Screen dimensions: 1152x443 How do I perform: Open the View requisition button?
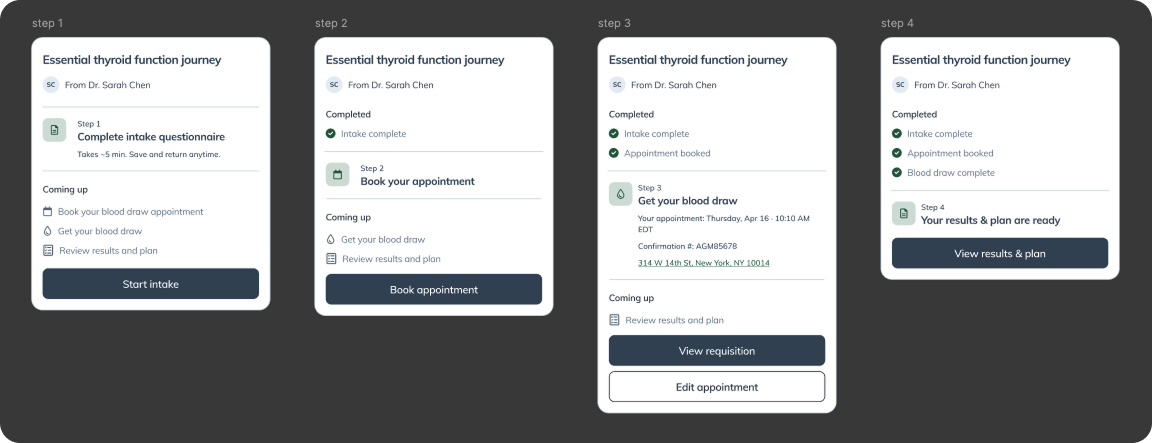point(717,350)
